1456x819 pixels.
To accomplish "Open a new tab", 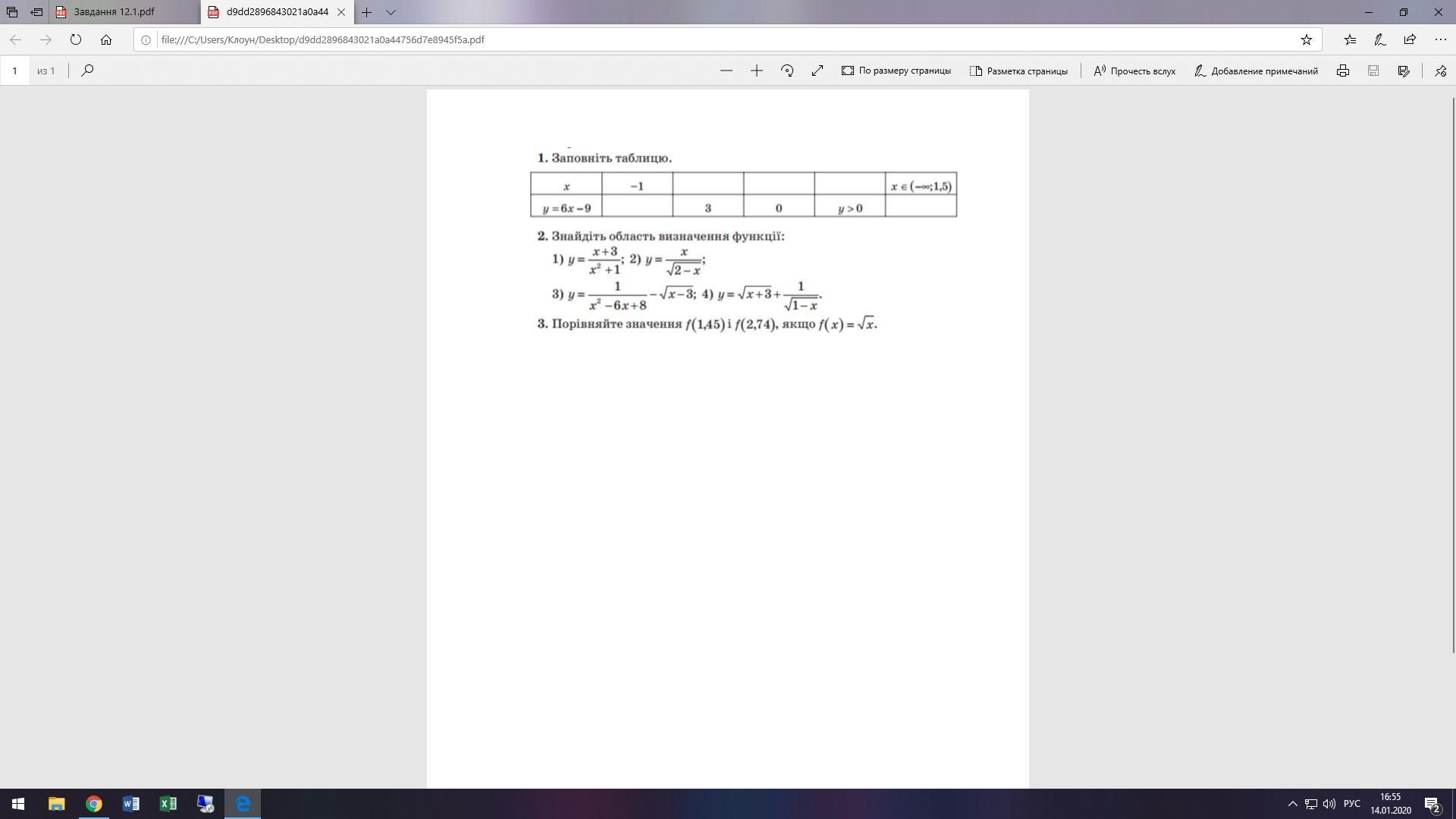I will (x=366, y=12).
